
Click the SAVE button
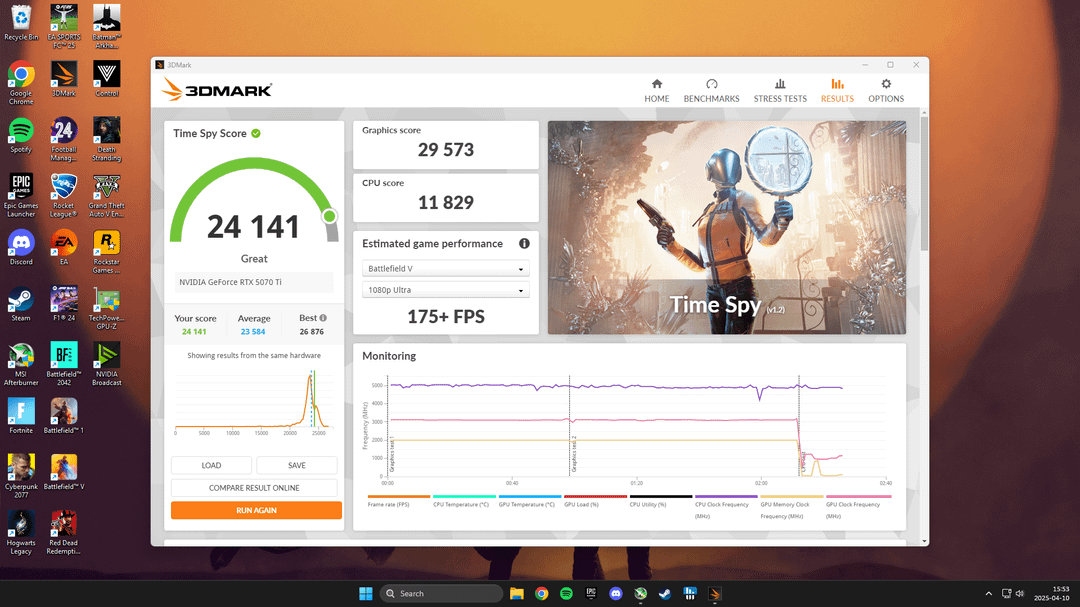click(x=297, y=466)
